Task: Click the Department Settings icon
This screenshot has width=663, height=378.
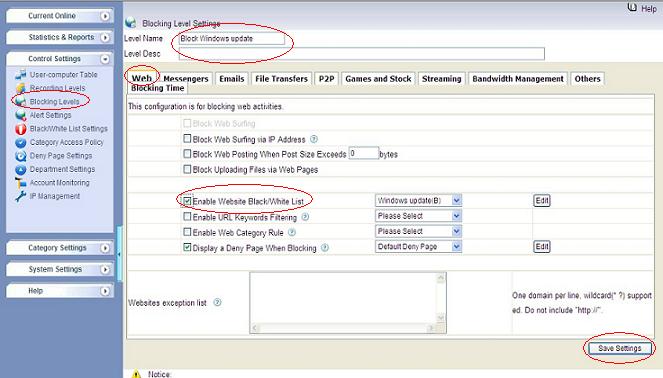Action: tap(20, 170)
